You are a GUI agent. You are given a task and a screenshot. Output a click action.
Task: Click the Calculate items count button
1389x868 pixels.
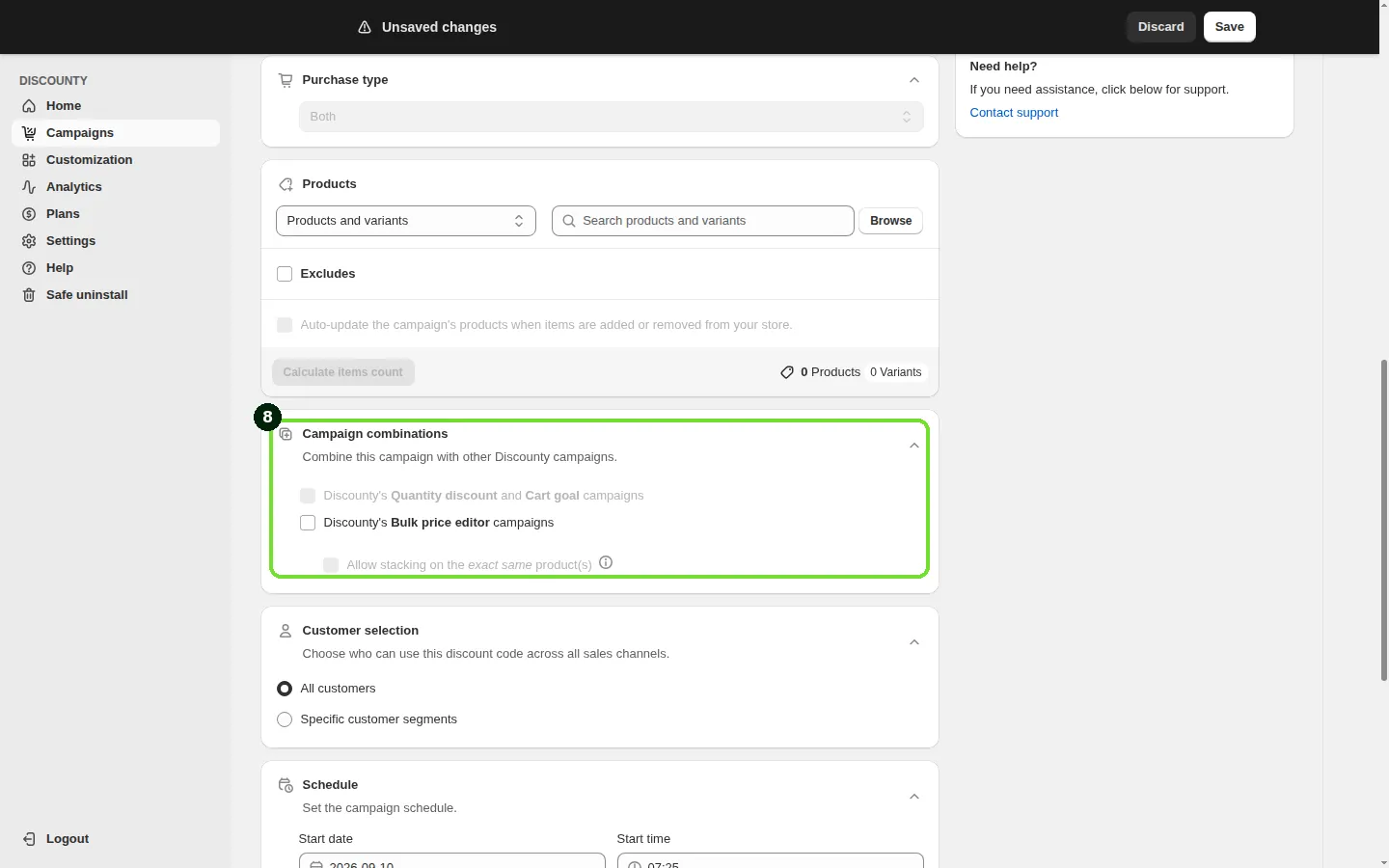tap(343, 372)
